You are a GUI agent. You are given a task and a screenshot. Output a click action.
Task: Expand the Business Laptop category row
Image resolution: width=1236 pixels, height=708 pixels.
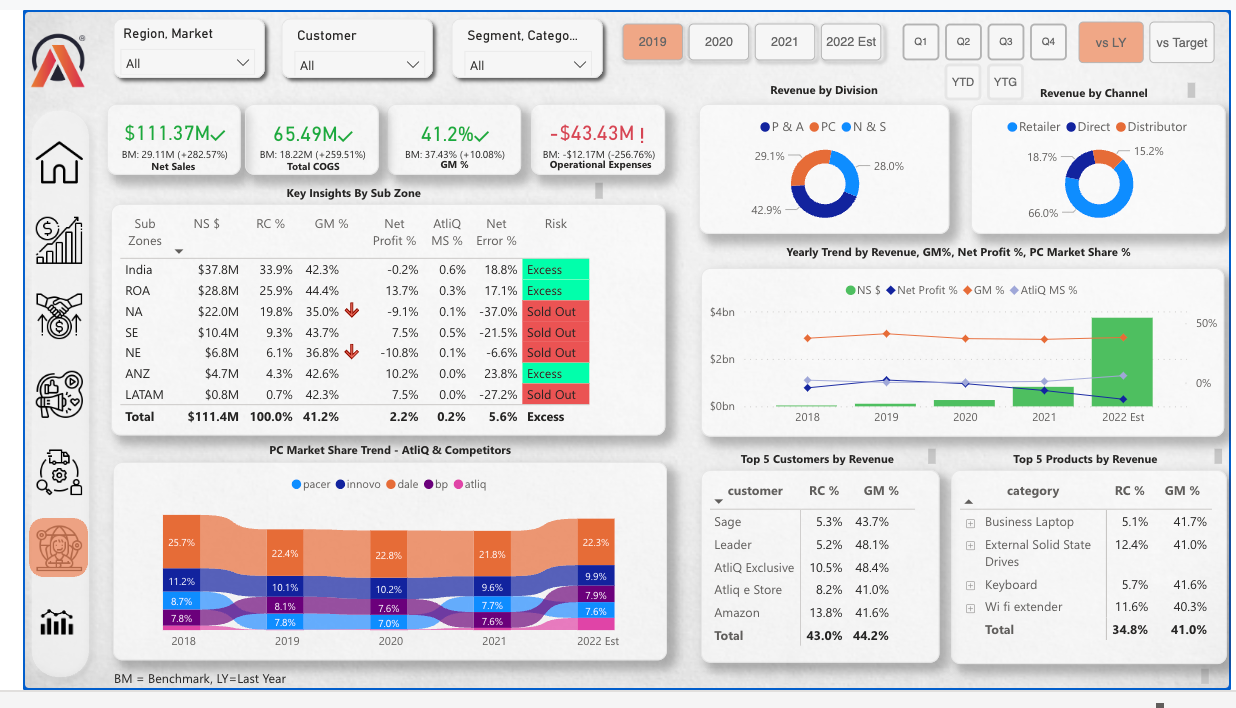(969, 523)
